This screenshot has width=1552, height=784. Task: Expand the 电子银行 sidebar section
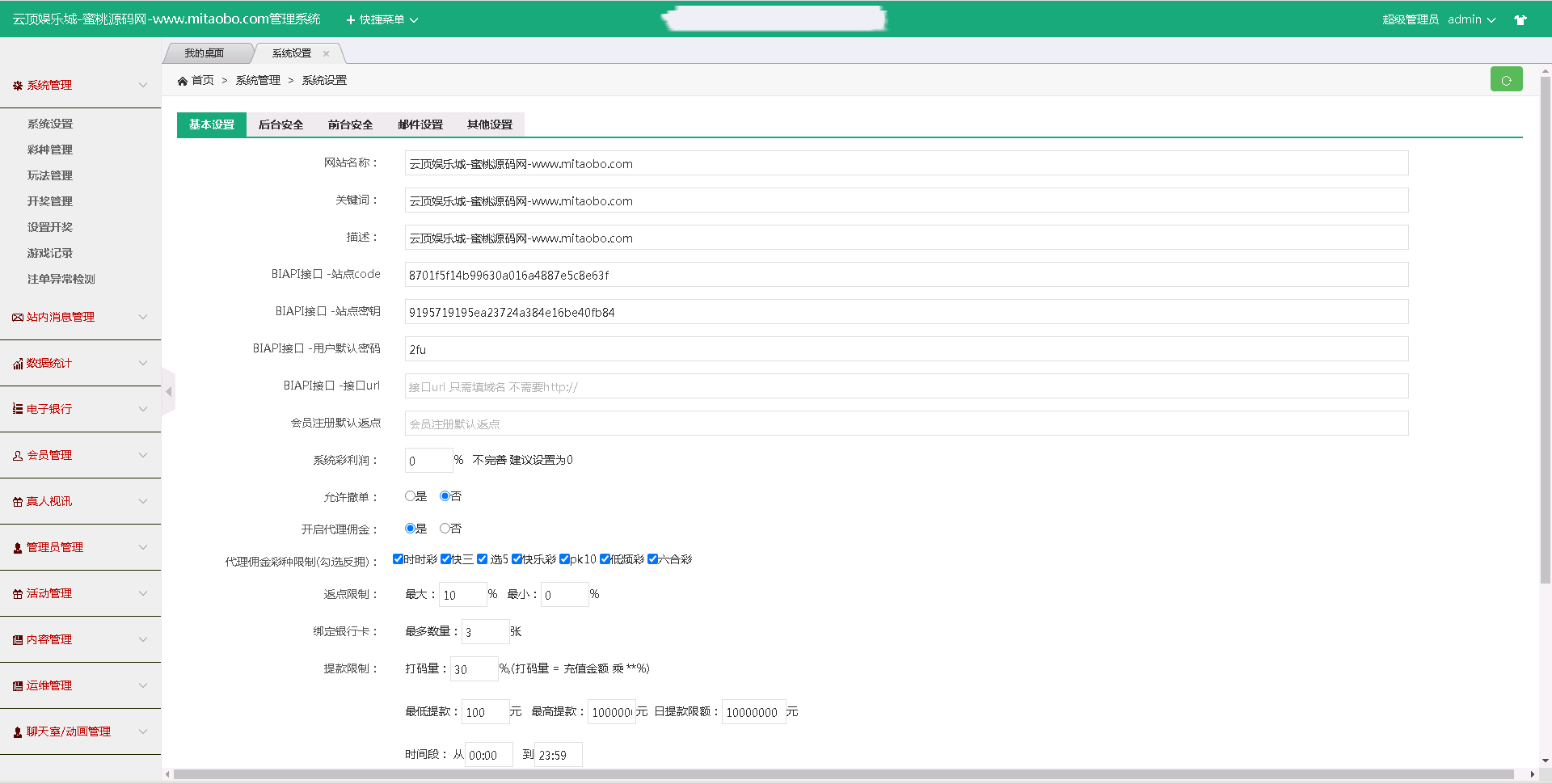80,409
